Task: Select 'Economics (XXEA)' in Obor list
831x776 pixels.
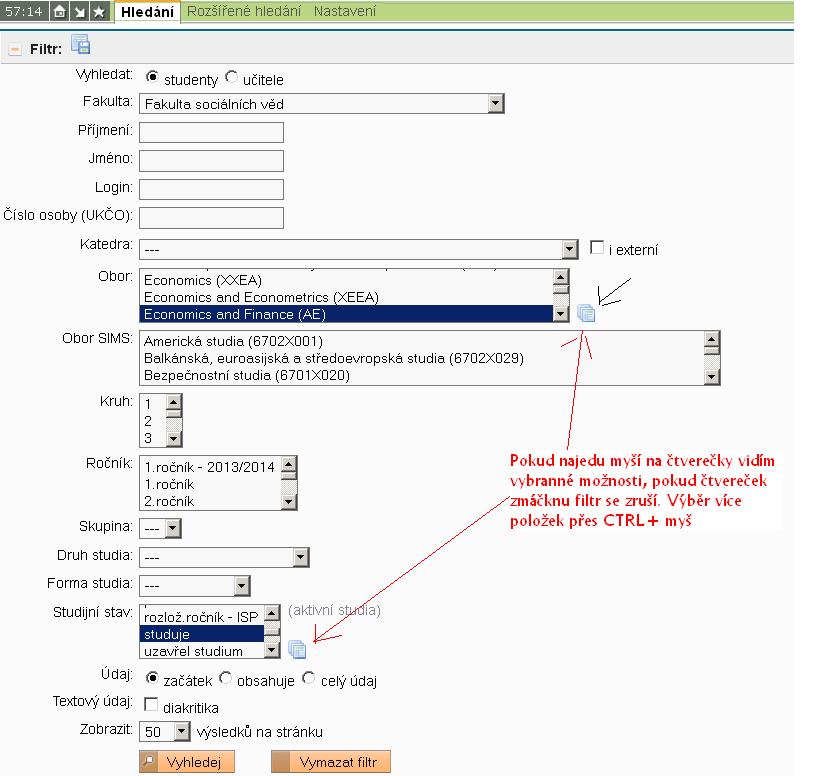Action: click(347, 280)
